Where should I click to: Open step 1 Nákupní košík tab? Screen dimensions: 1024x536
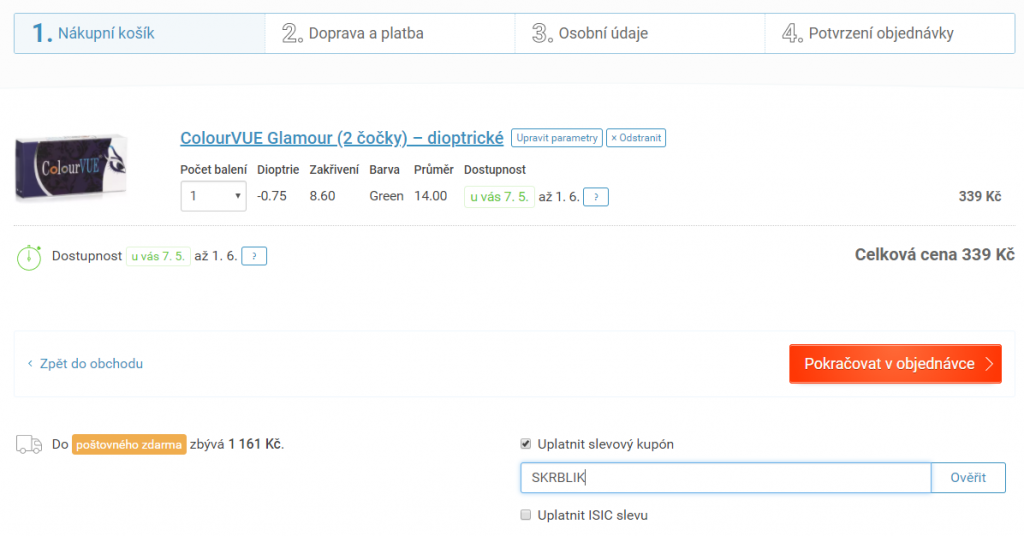[140, 33]
